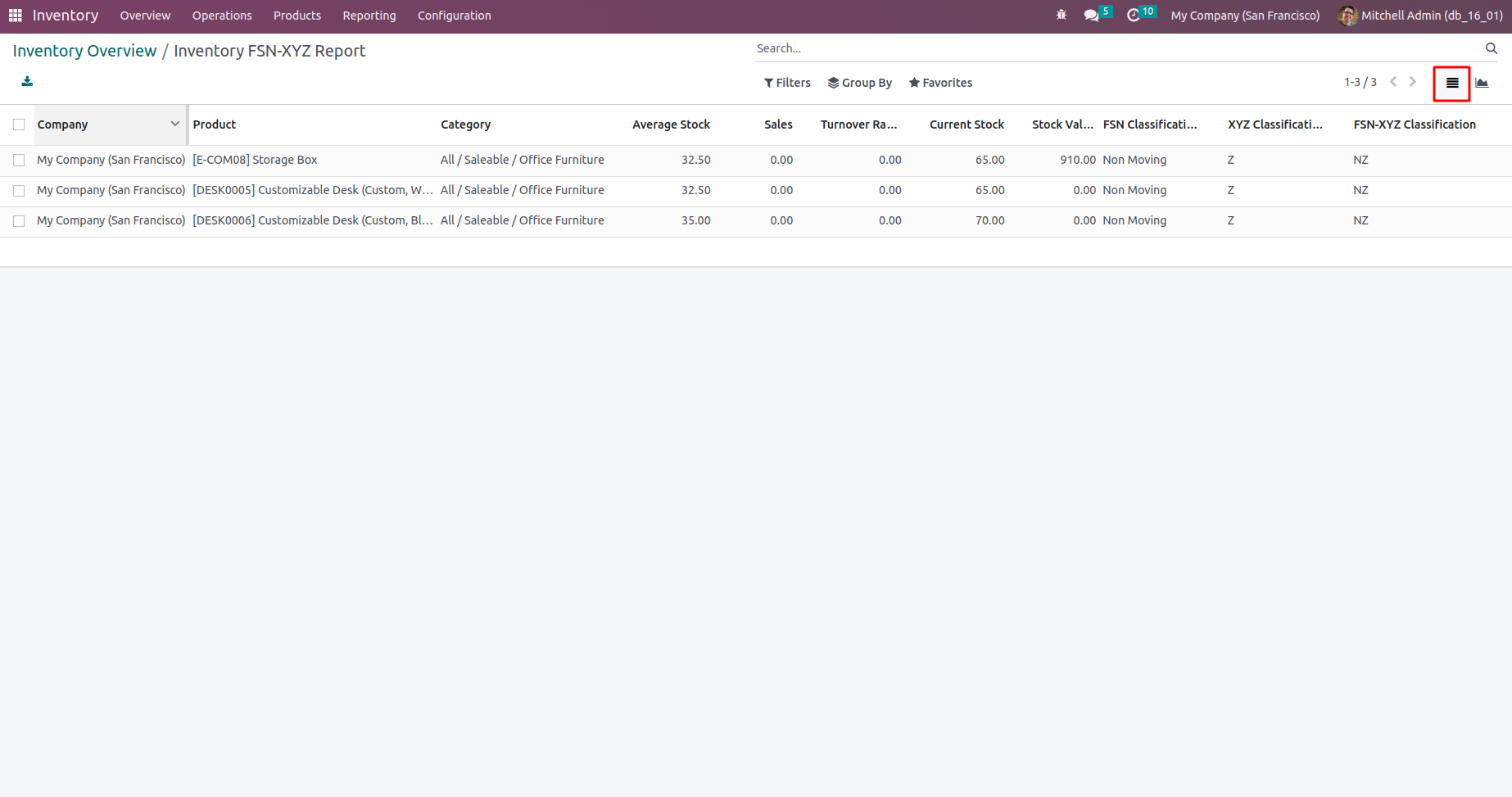Click the Inventory app title
1512x797 pixels.
(66, 16)
